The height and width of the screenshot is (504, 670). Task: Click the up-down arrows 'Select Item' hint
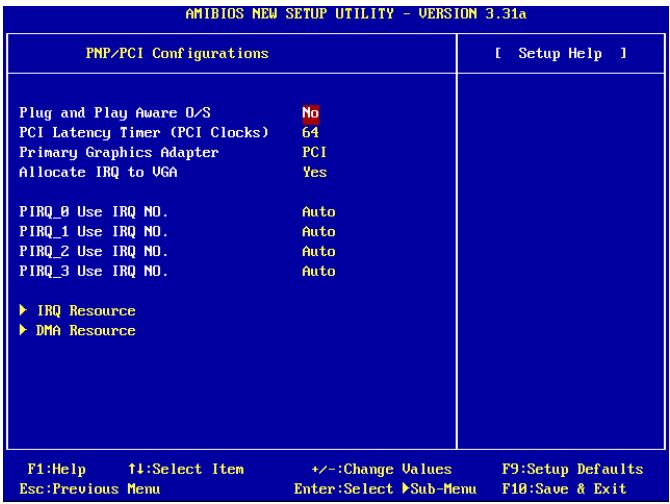click(186, 469)
